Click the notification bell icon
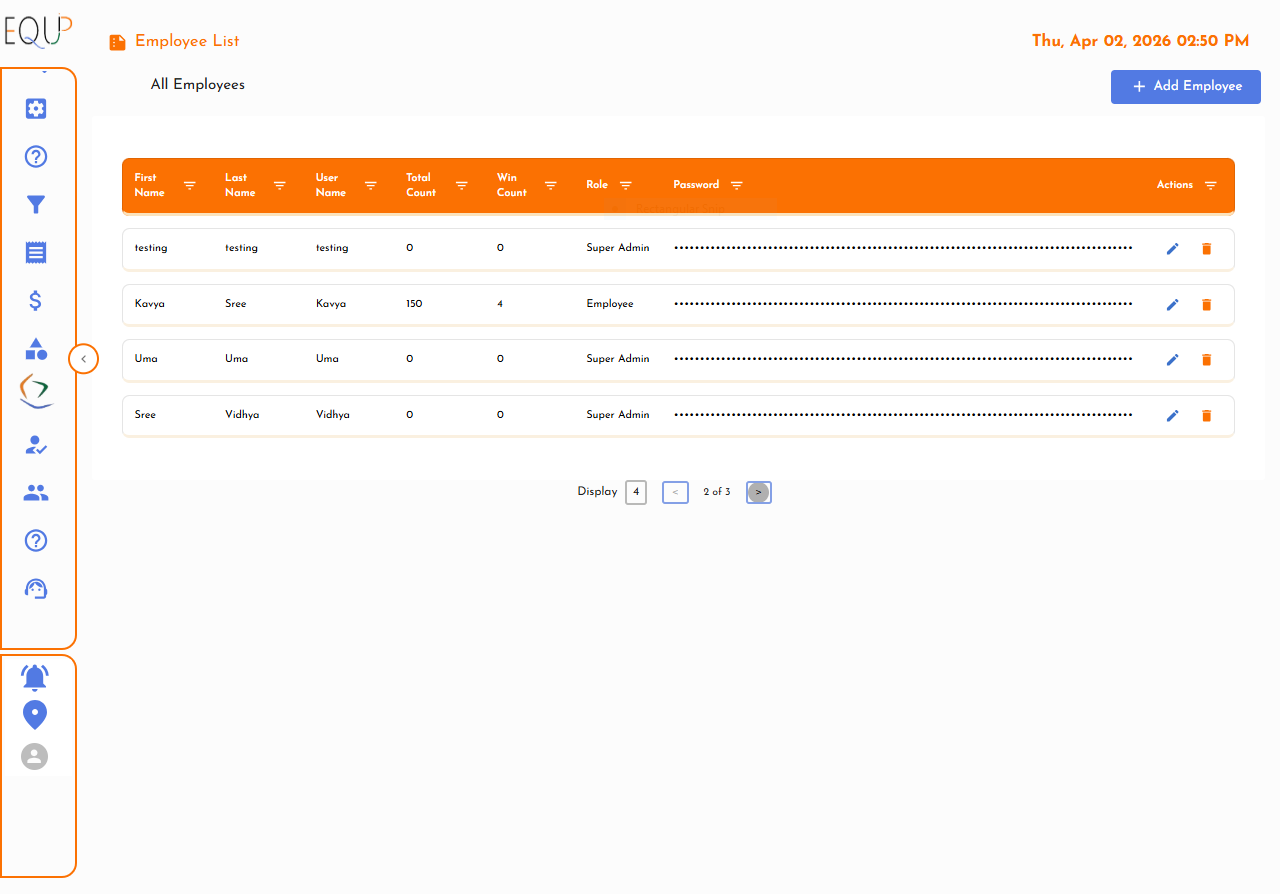The height and width of the screenshot is (894, 1280). pyautogui.click(x=35, y=678)
